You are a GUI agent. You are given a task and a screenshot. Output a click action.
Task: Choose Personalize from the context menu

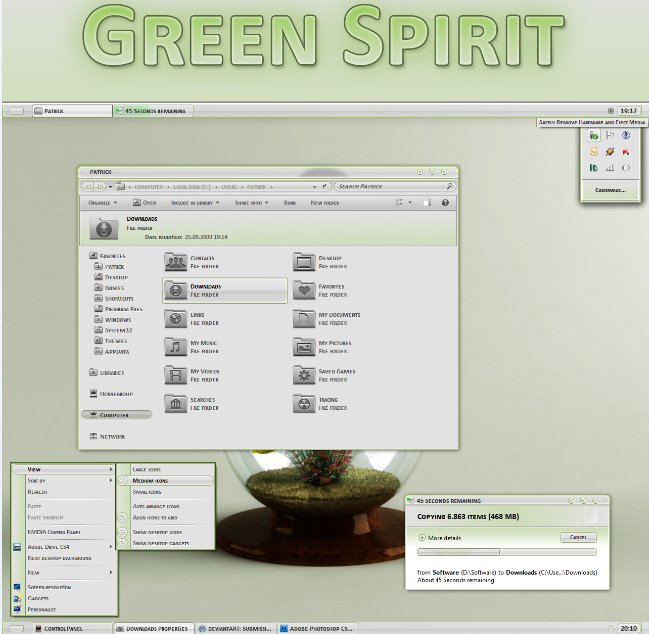tap(64, 609)
